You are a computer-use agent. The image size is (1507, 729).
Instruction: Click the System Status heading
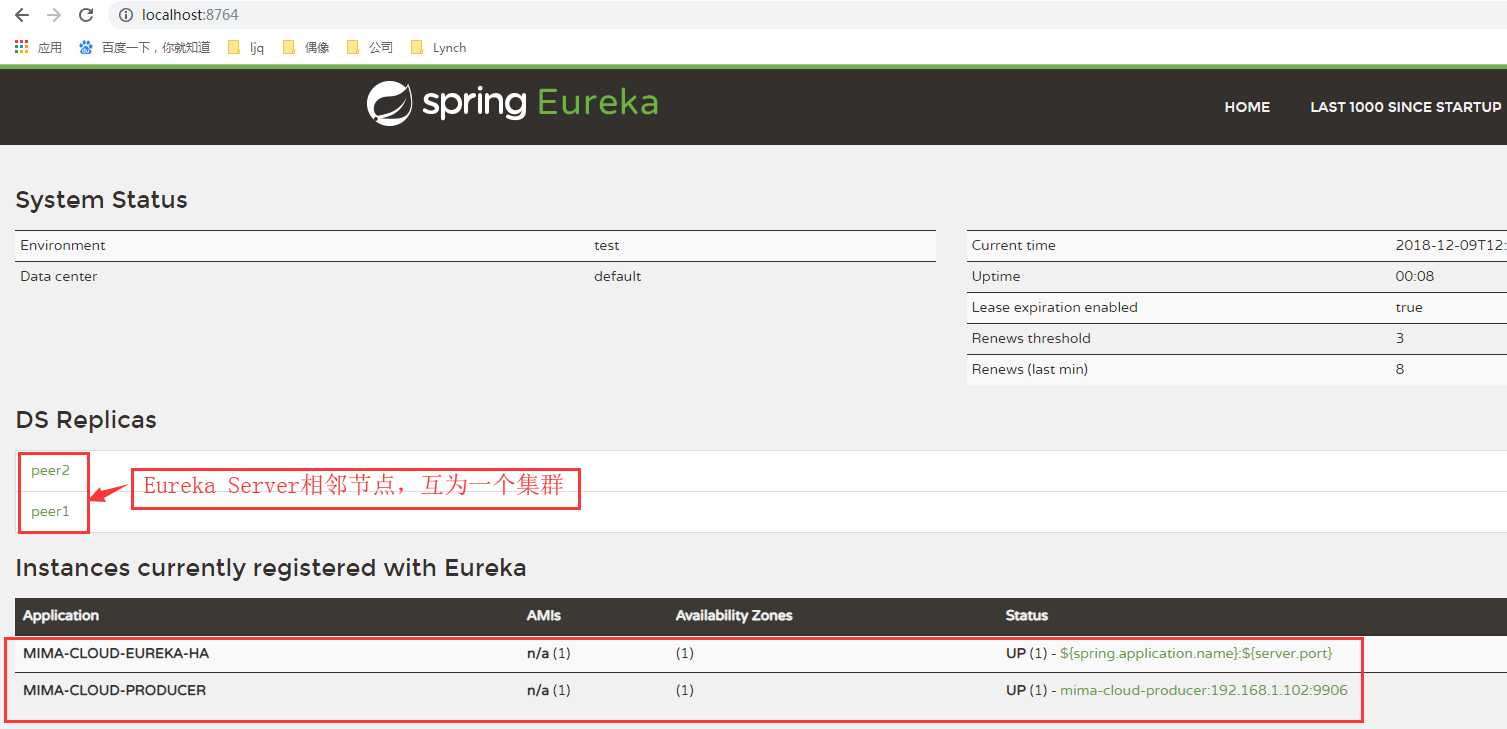102,200
